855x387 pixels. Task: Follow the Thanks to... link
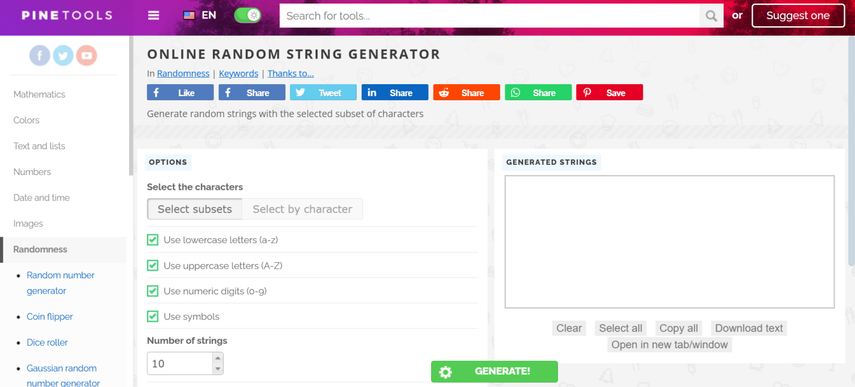[291, 74]
